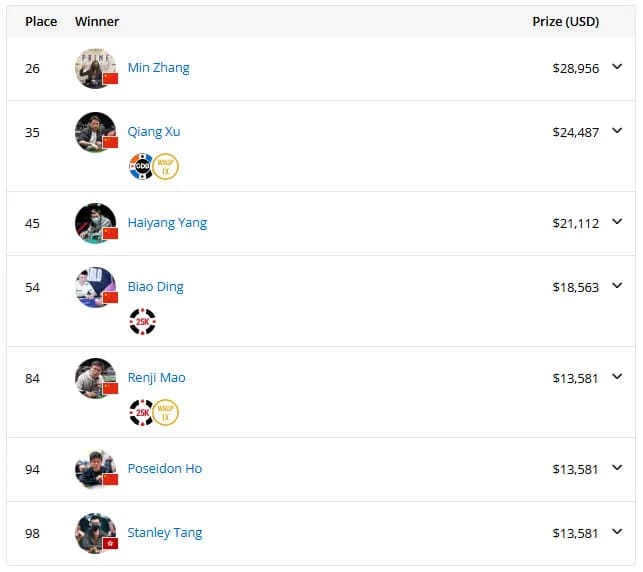Expand Min Zhang's $28,956 result row
This screenshot has height=572, width=643.
coord(617,66)
